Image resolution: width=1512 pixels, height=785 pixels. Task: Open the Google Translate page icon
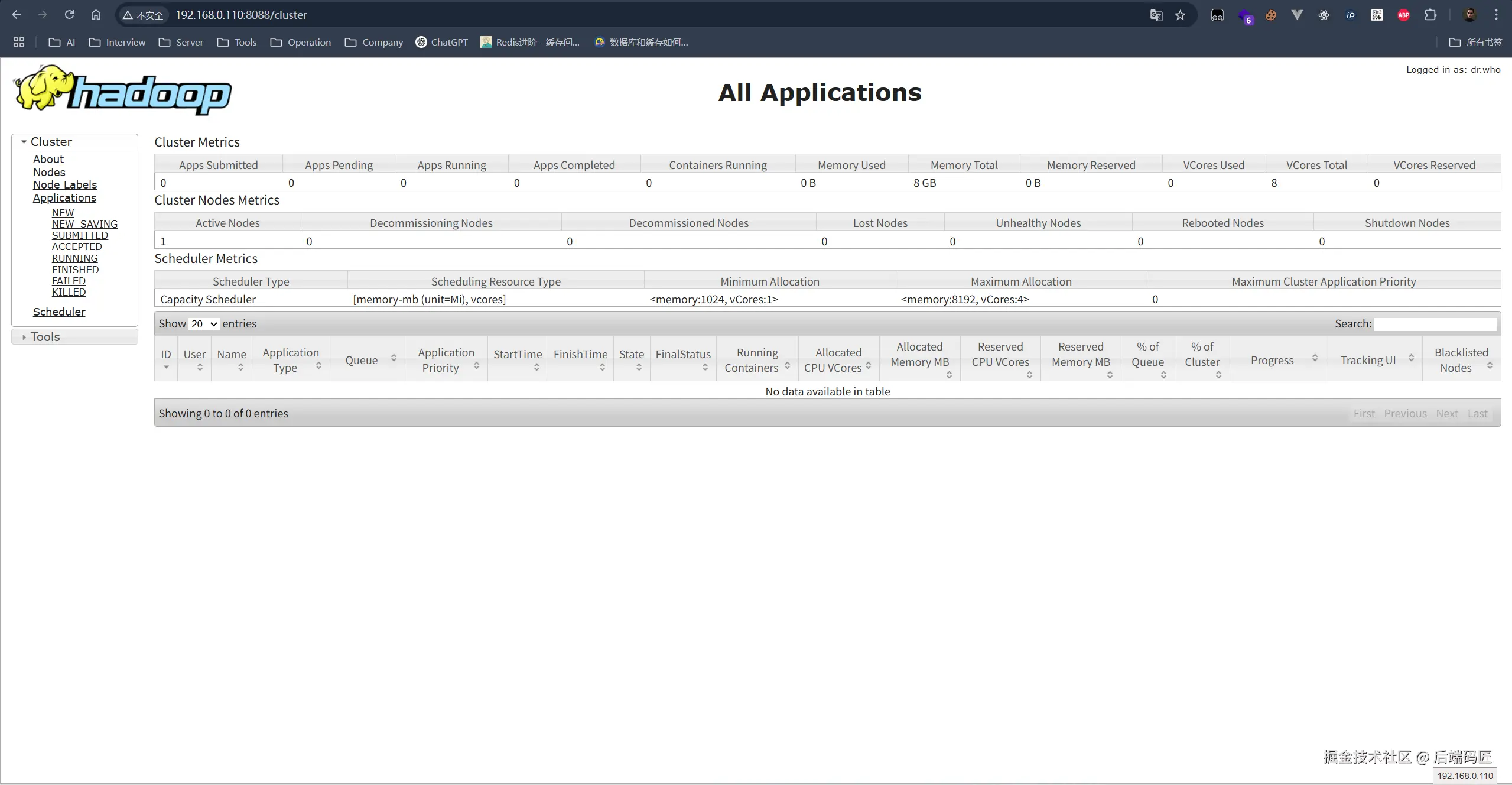1156,15
